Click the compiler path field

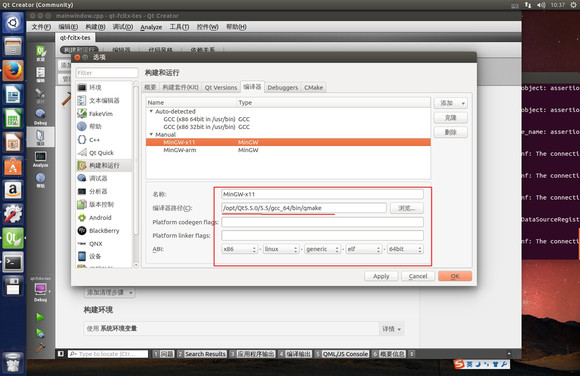304,208
